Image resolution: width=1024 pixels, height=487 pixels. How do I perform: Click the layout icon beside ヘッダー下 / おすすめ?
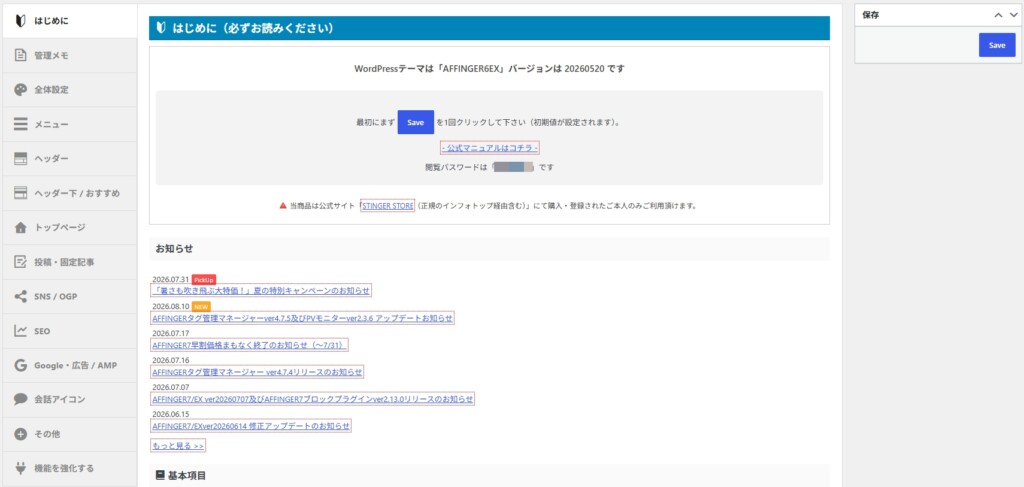click(x=20, y=193)
